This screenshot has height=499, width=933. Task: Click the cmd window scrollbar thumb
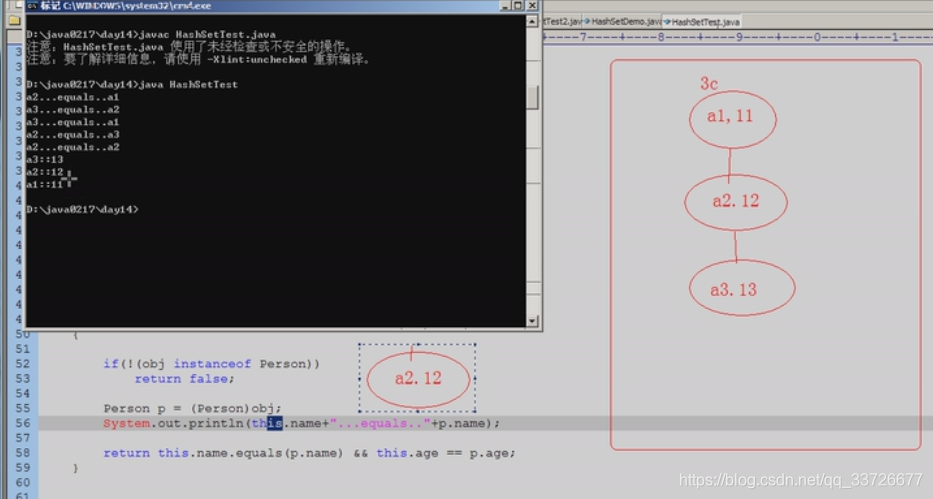[x=533, y=97]
